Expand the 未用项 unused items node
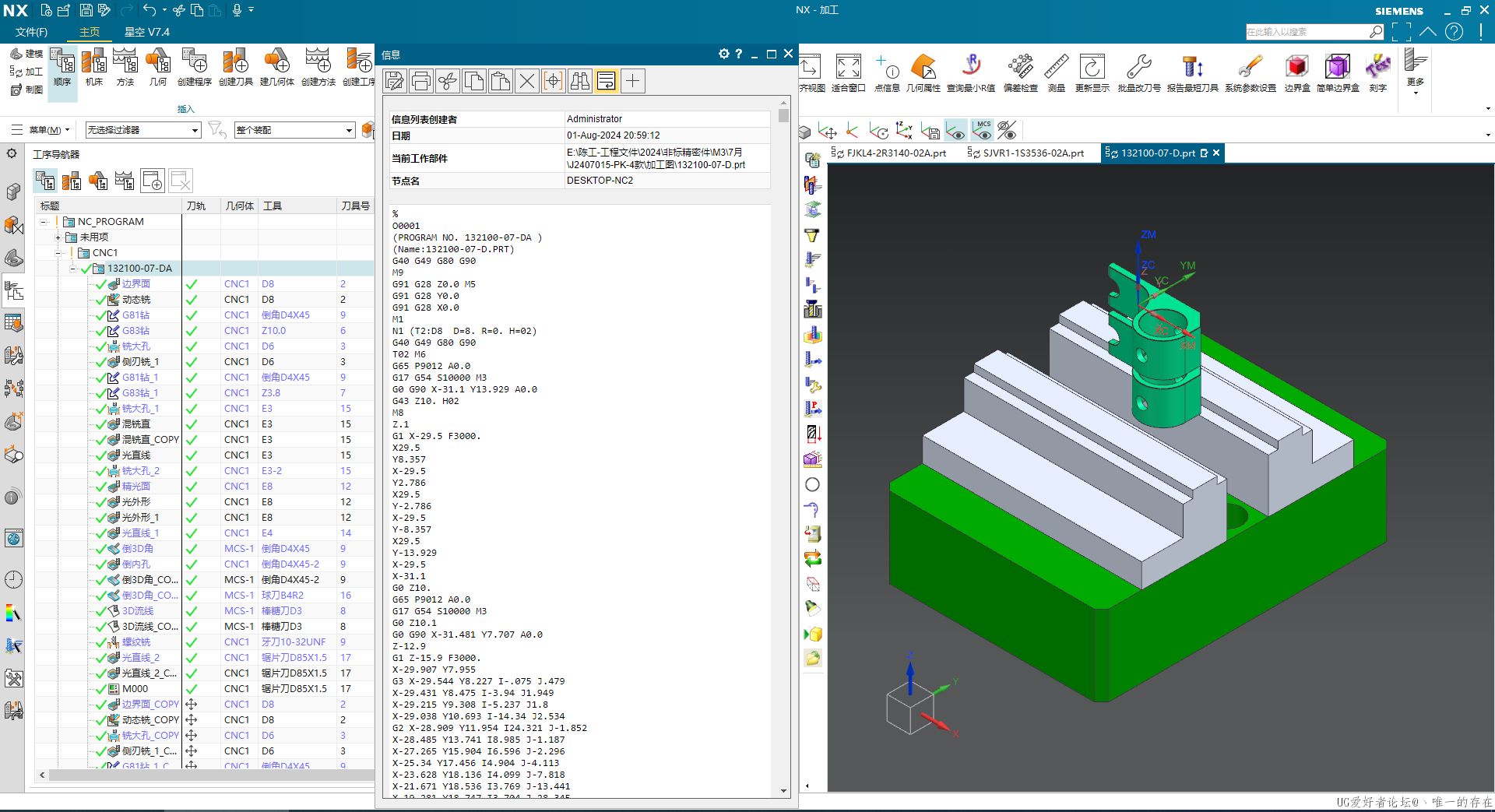1495x812 pixels. (x=58, y=237)
